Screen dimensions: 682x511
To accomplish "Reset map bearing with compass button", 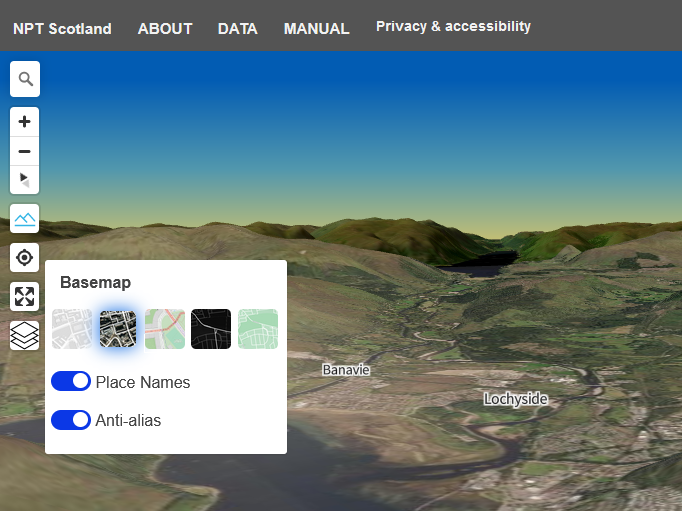I will tap(25, 180).
